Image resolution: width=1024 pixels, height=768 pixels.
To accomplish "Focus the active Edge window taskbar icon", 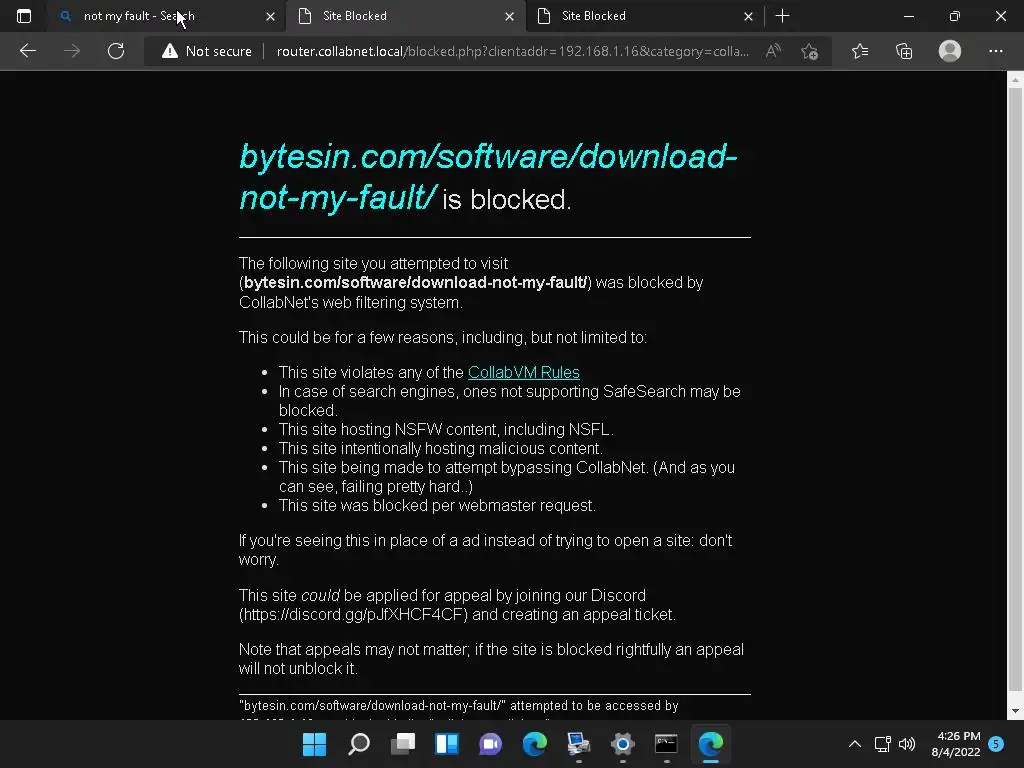I will point(711,744).
